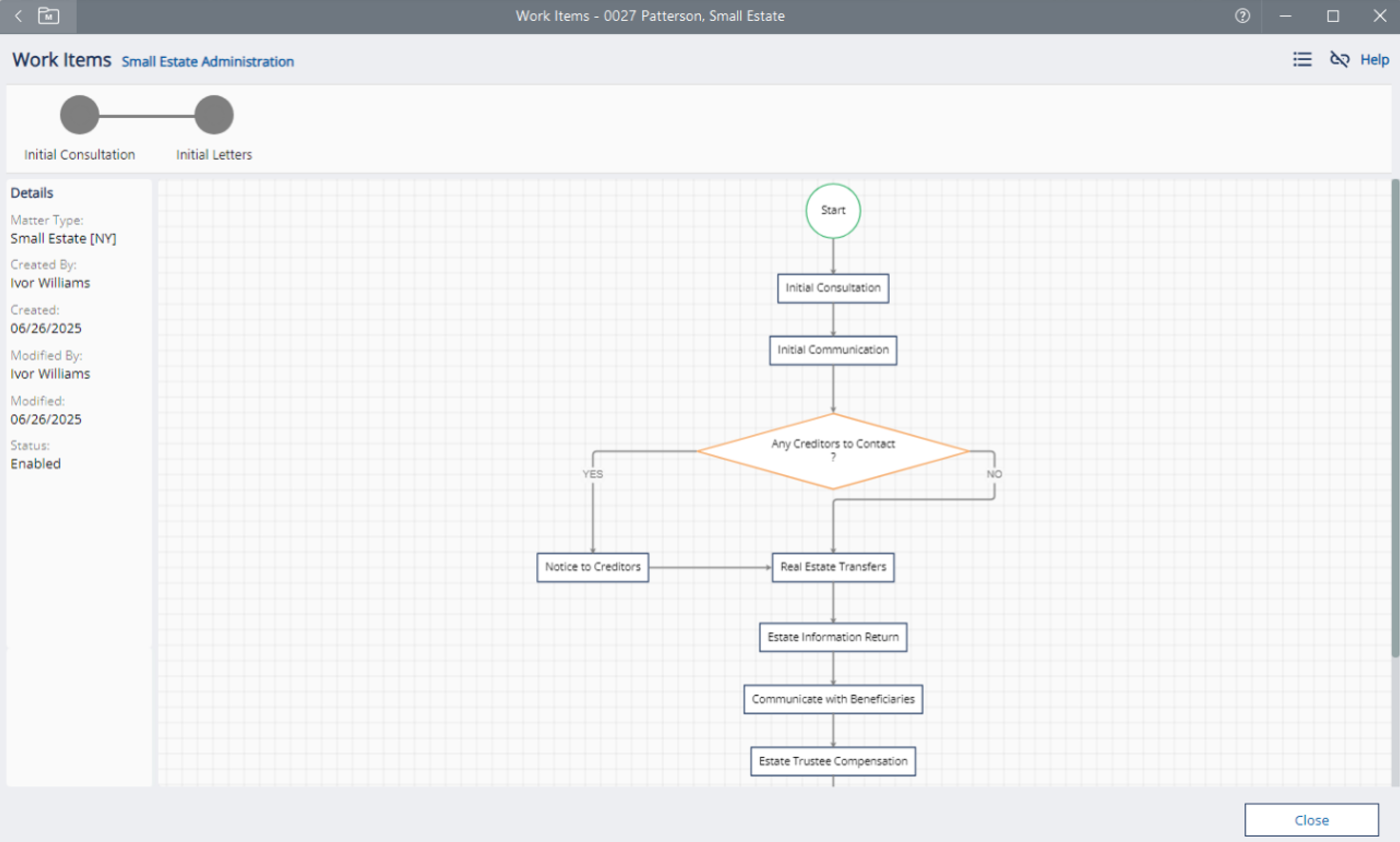Select the Notice to Creditors step

[x=592, y=567]
